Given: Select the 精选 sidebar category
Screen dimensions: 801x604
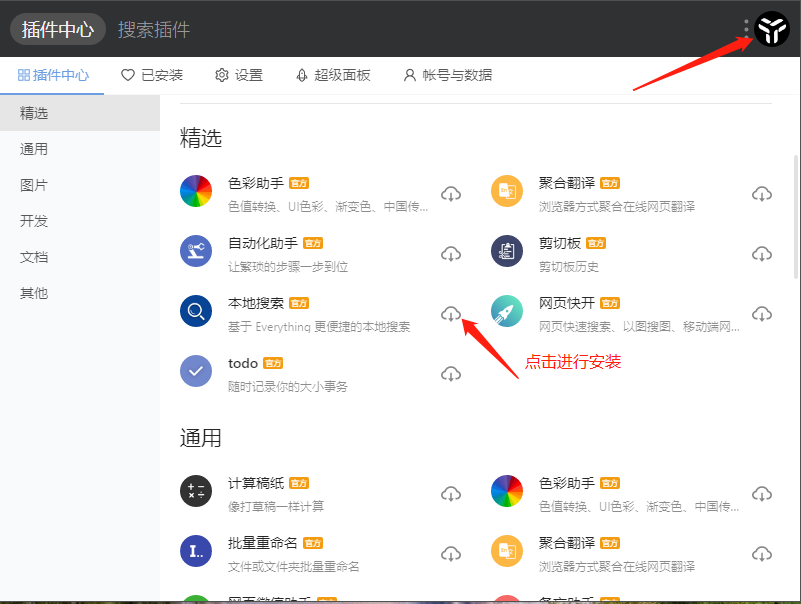Looking at the screenshot, I should tap(80, 113).
